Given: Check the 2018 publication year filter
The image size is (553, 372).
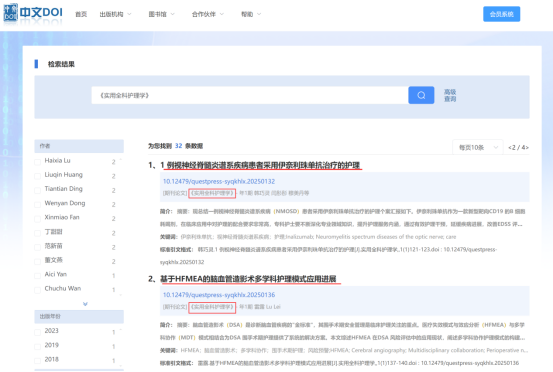Looking at the screenshot, I should (x=37, y=361).
